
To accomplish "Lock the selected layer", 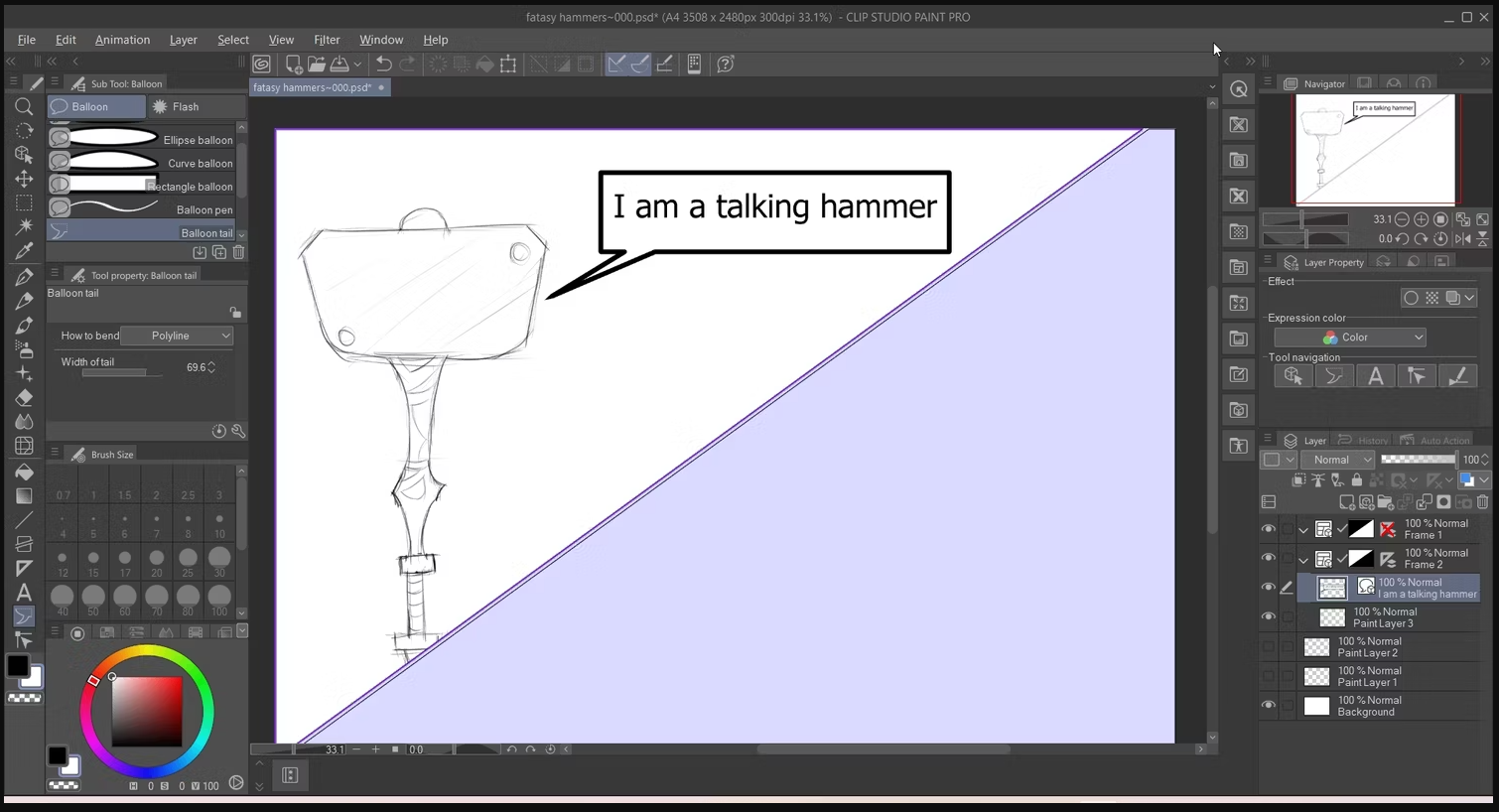I will [x=1357, y=479].
